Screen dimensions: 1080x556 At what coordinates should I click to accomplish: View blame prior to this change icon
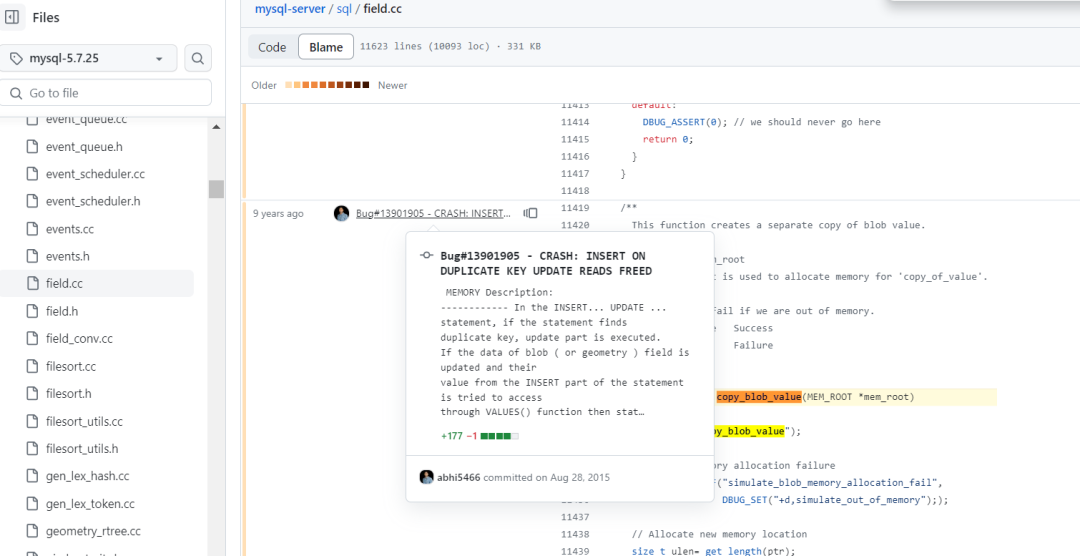point(530,214)
